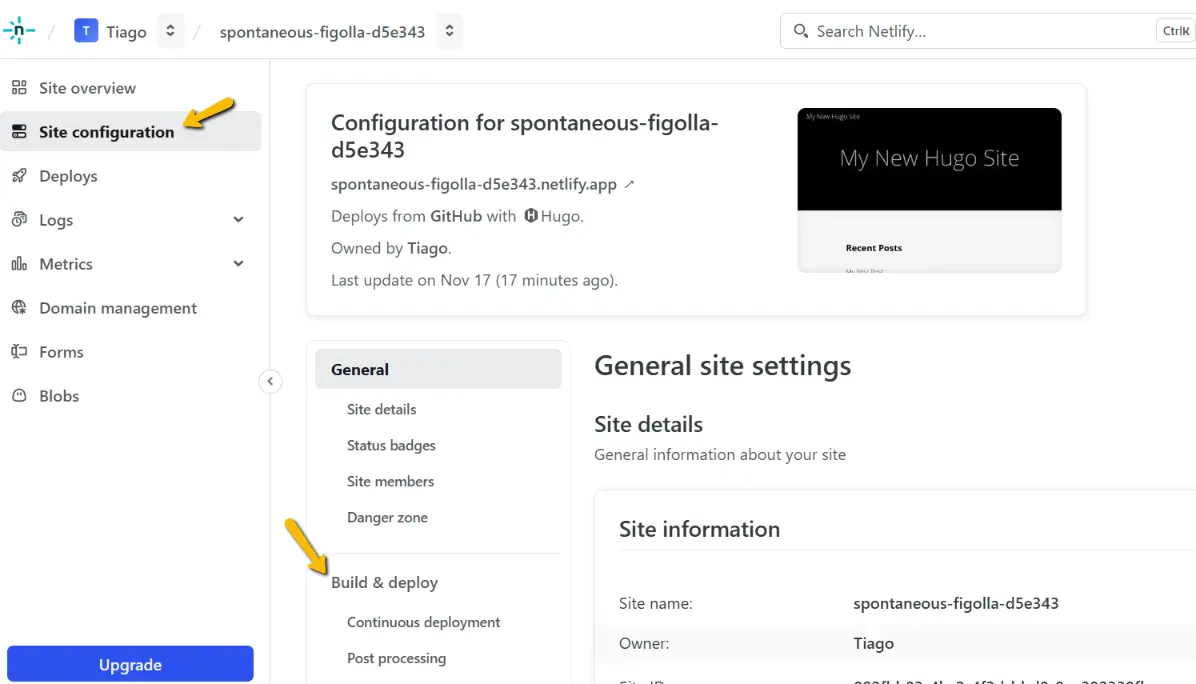The height and width of the screenshot is (684, 1196).
Task: Switch to the General settings tab
Action: pos(360,369)
